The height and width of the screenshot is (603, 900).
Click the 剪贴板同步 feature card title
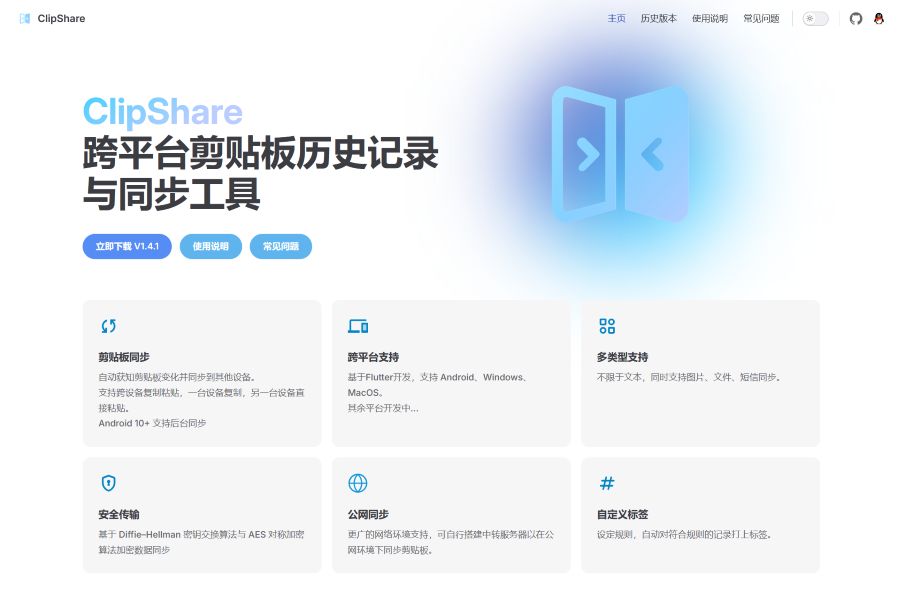point(124,357)
